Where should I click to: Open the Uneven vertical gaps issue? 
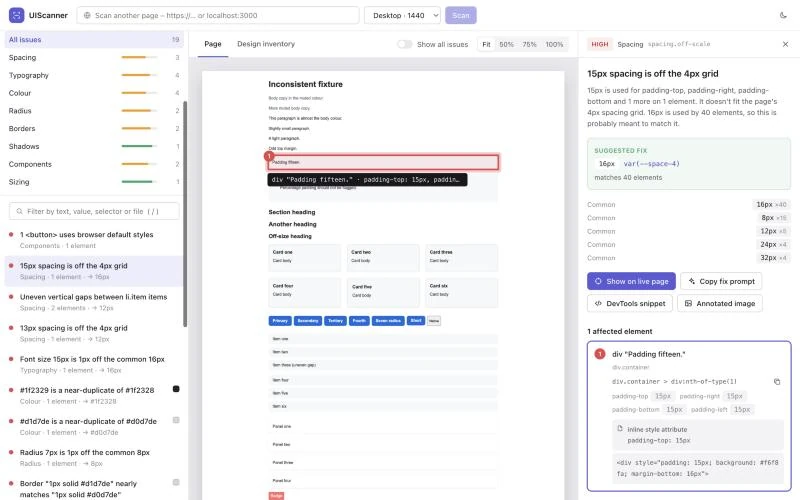click(94, 302)
